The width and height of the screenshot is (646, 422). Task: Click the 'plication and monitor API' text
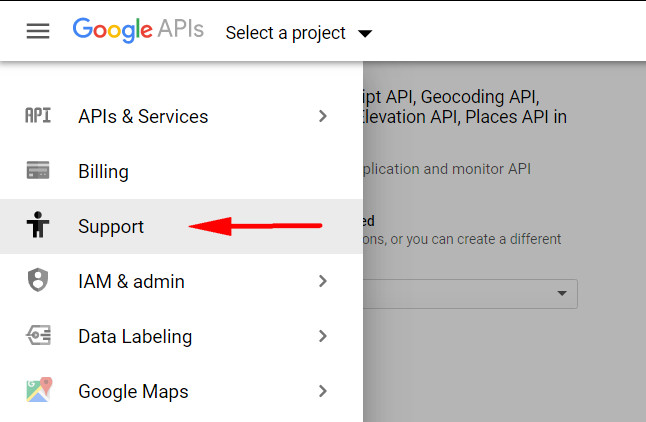[447, 169]
